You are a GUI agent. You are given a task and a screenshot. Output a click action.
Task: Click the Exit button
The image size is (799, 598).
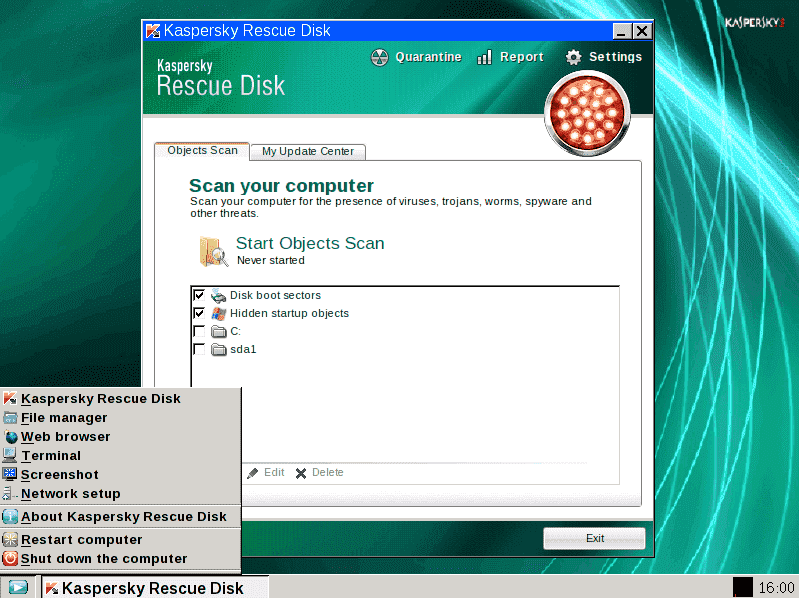point(594,538)
